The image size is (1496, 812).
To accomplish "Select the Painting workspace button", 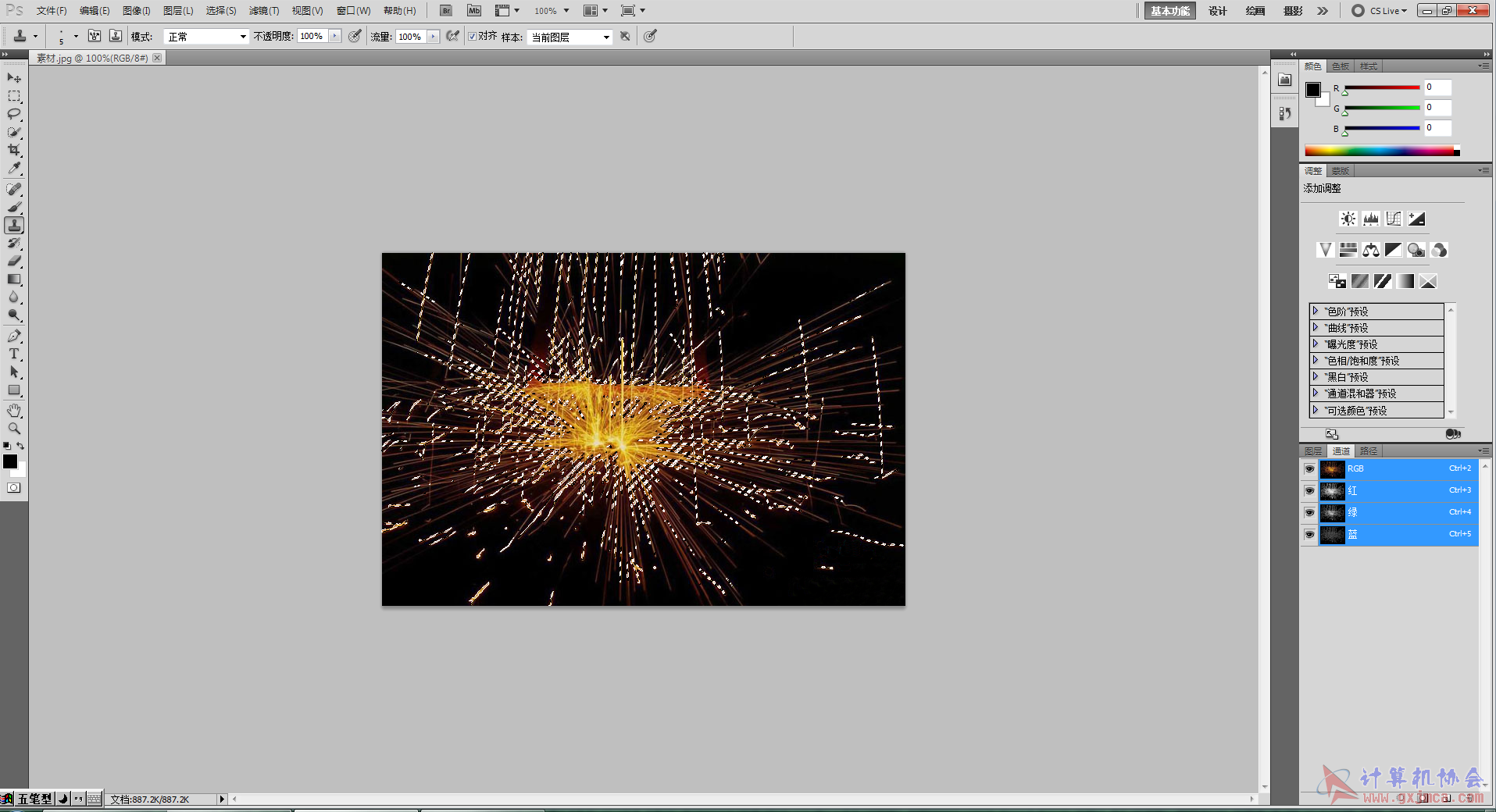I will coord(1255,11).
